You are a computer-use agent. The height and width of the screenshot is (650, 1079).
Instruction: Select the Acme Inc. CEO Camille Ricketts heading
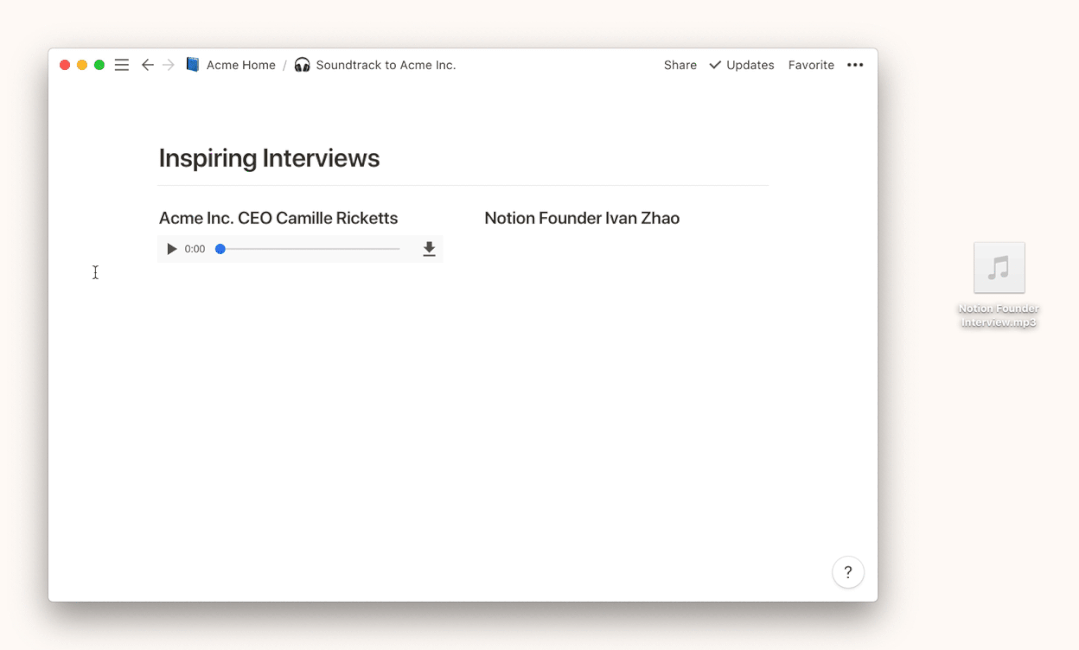[278, 218]
